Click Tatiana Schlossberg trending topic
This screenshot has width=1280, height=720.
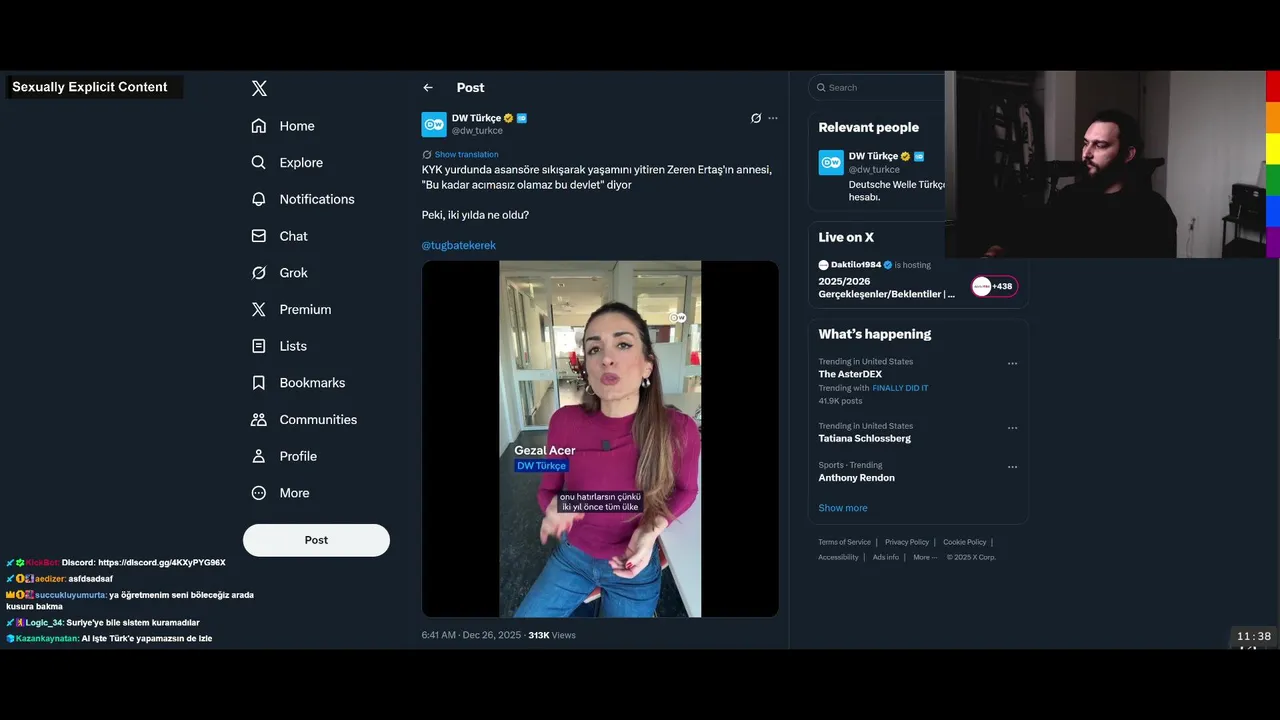(865, 438)
